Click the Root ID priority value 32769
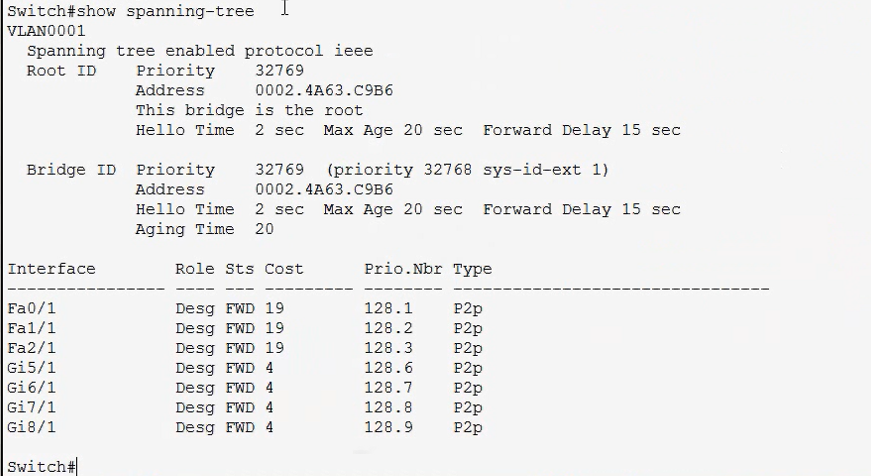 (x=279, y=71)
